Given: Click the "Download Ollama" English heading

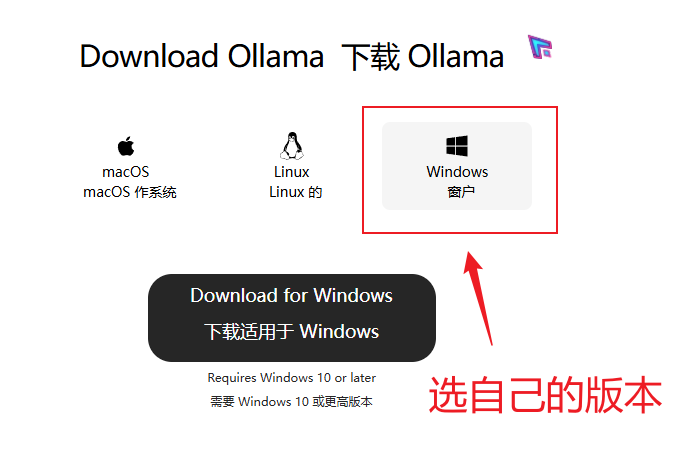Looking at the screenshot, I should 202,56.
